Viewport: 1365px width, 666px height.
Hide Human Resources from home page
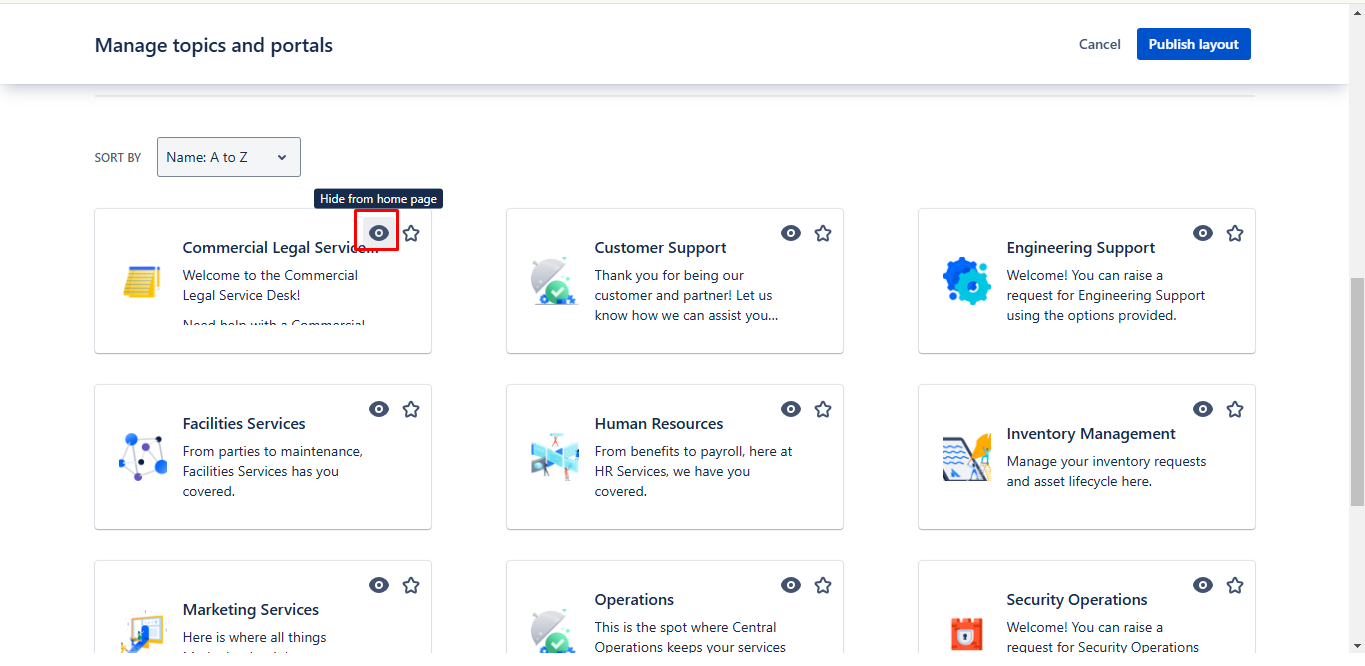click(x=791, y=409)
